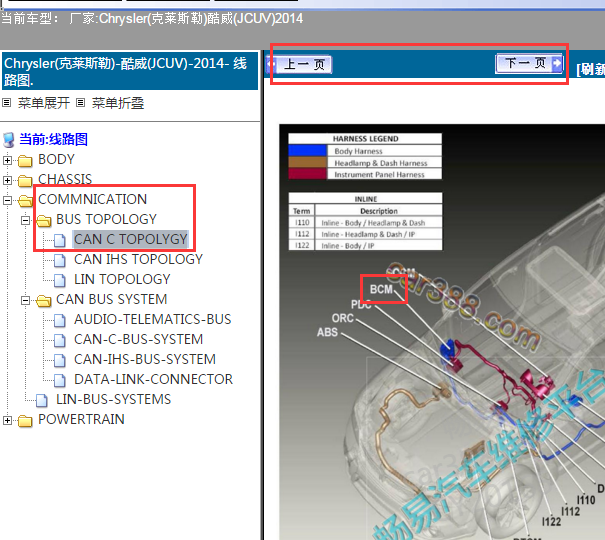Click the CAN-C-BUS-SYSTEM page icon
This screenshot has width=605, height=540.
tap(59, 341)
